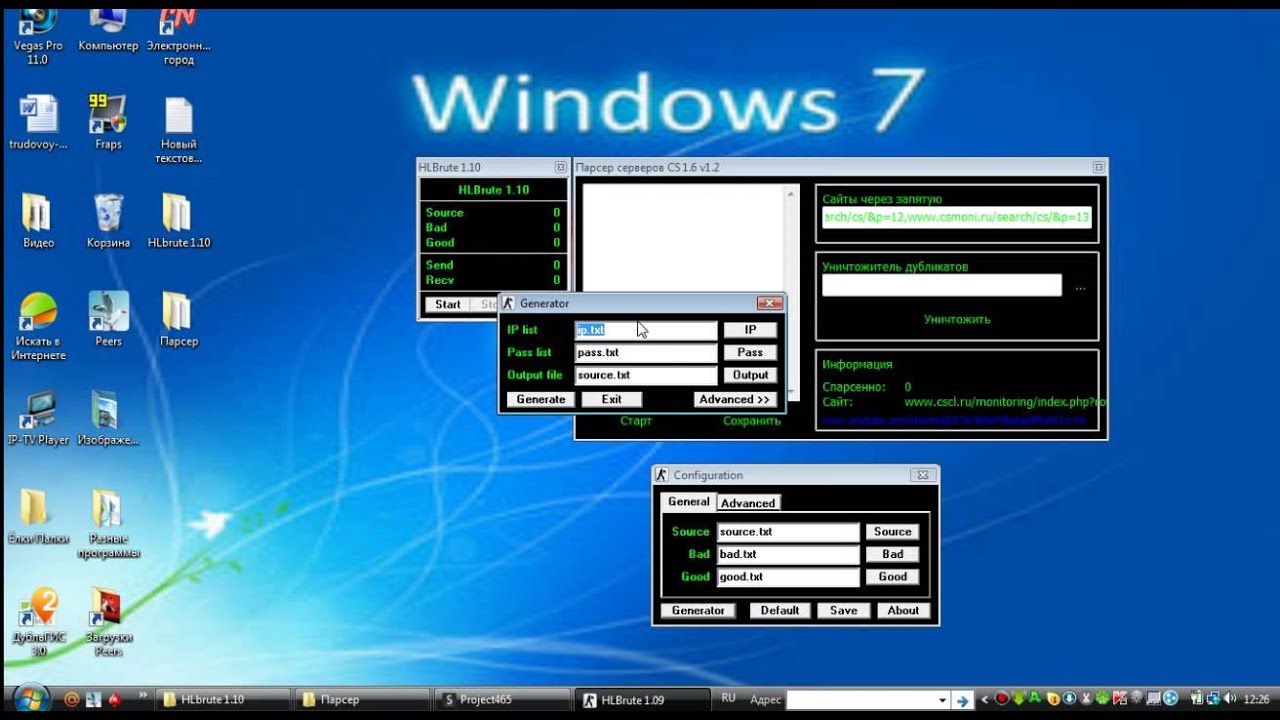Expand the system tray arrow

point(985,699)
